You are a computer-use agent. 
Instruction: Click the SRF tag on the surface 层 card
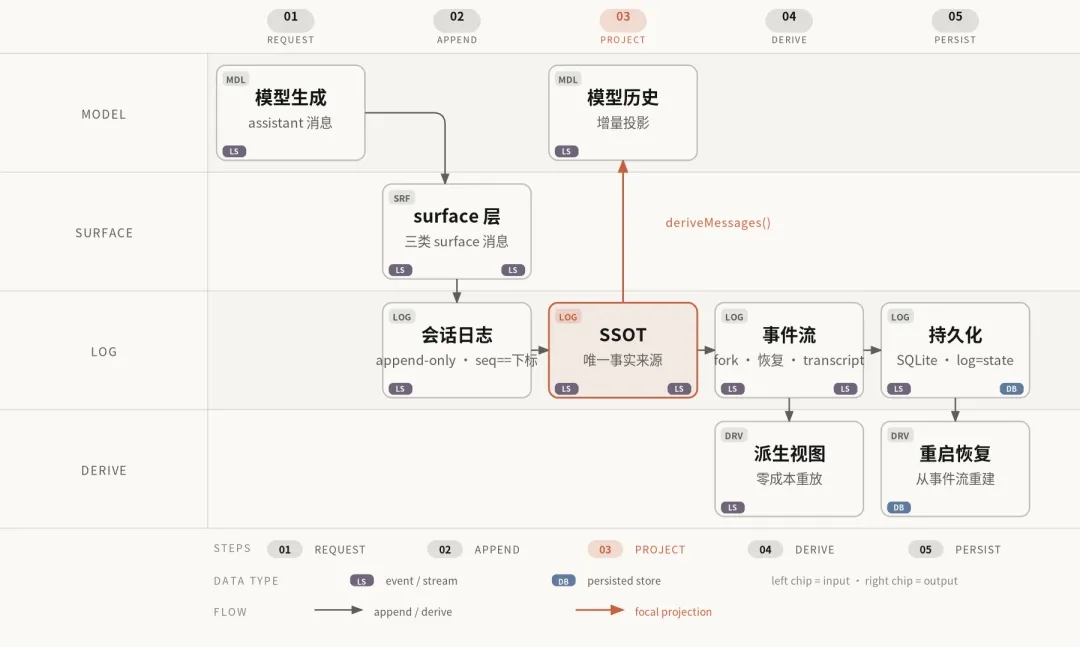tap(402, 198)
